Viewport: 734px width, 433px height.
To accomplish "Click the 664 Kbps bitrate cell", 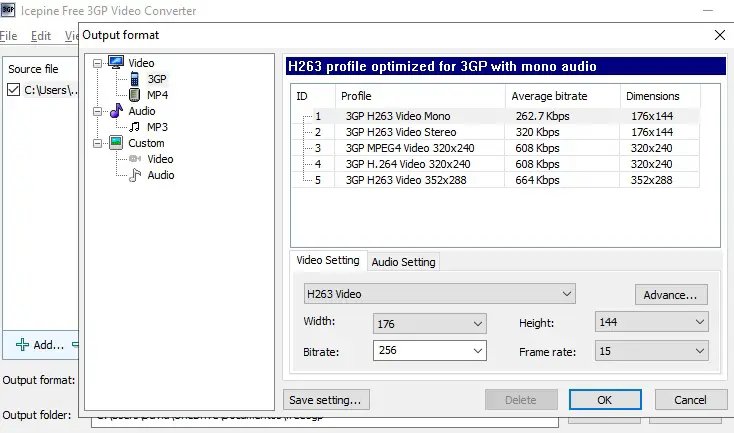I will pyautogui.click(x=537, y=180).
